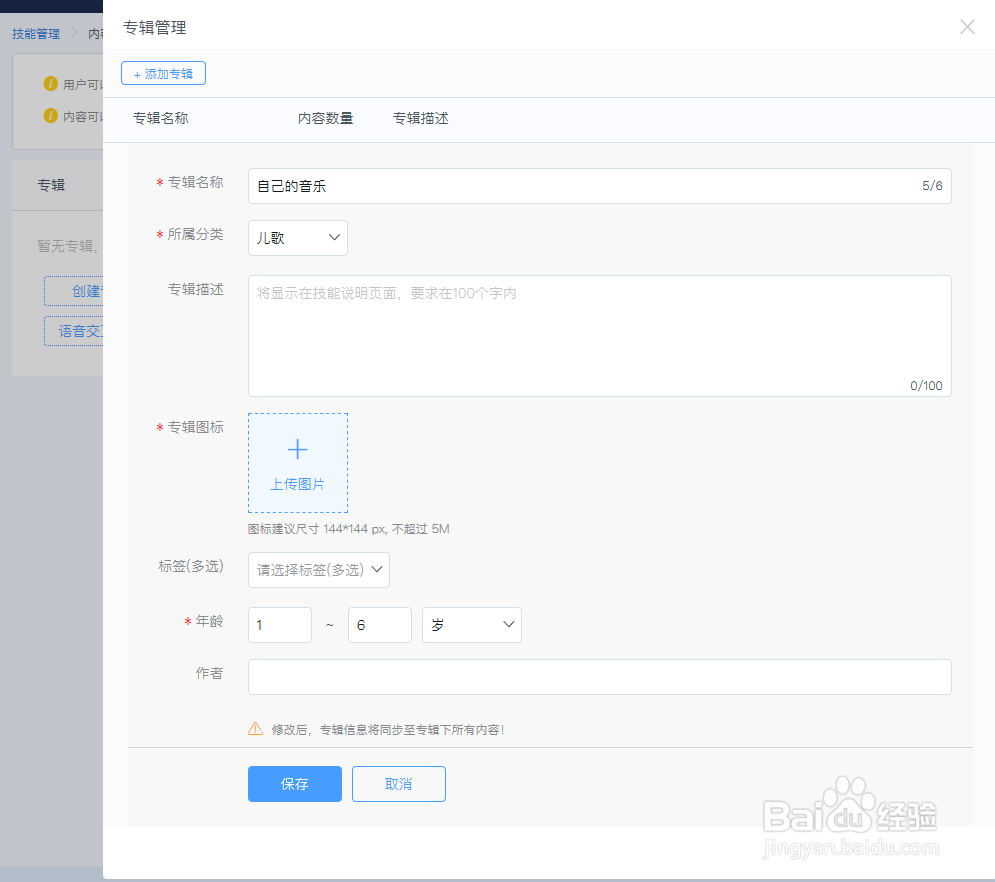Click the chevron on the 岁 unit selector
The image size is (995, 882).
[508, 624]
